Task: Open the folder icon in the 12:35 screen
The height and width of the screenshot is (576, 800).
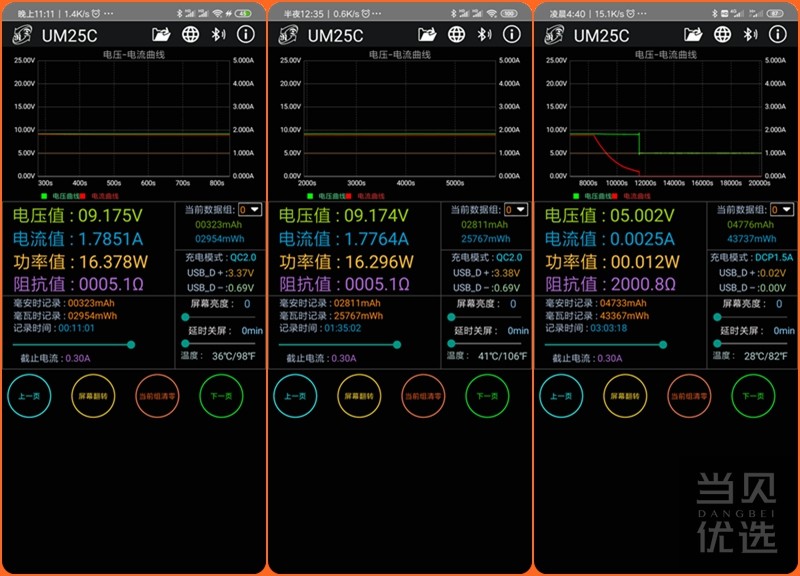Action: tap(427, 35)
